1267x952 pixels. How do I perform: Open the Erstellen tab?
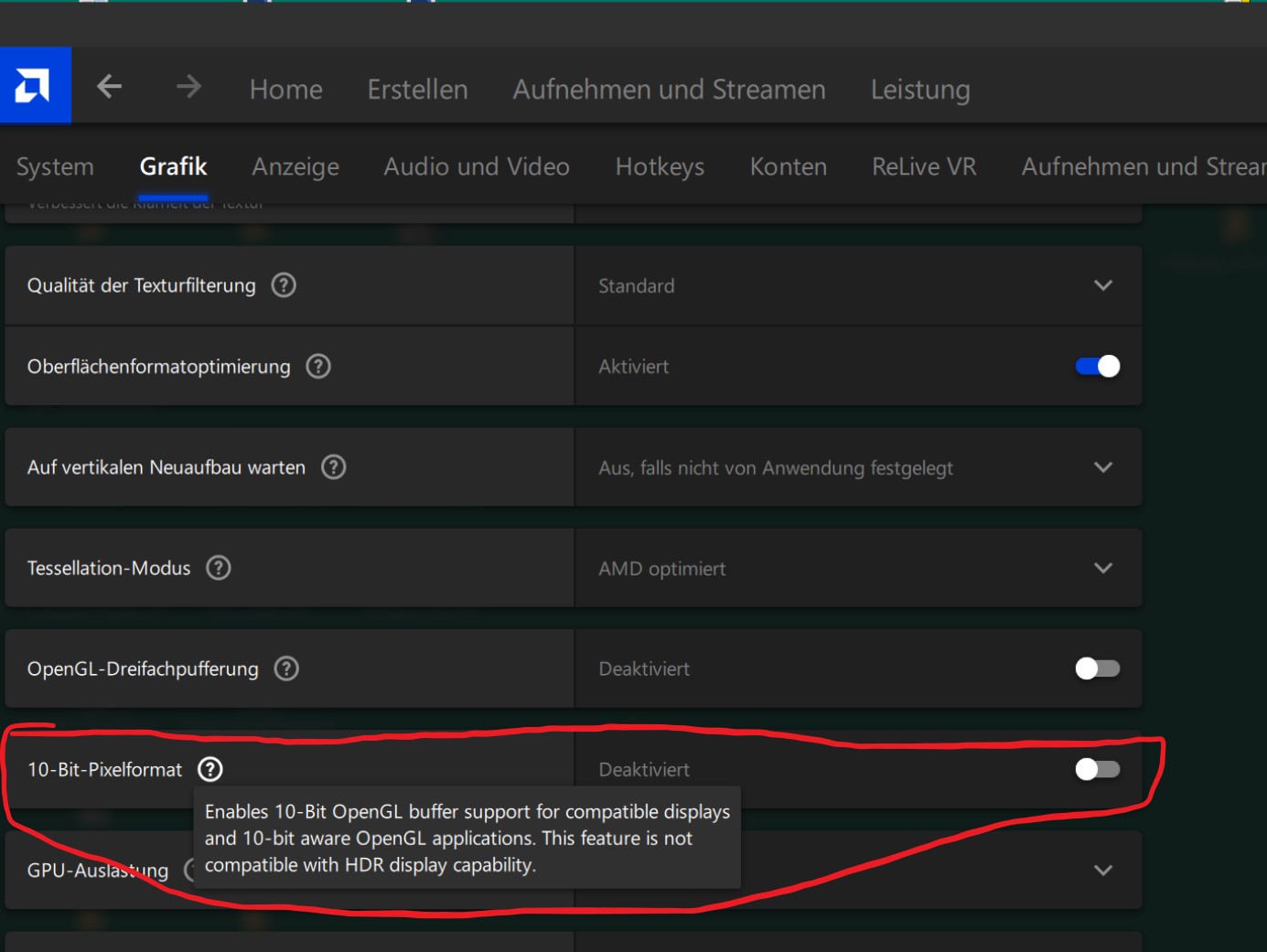417,90
